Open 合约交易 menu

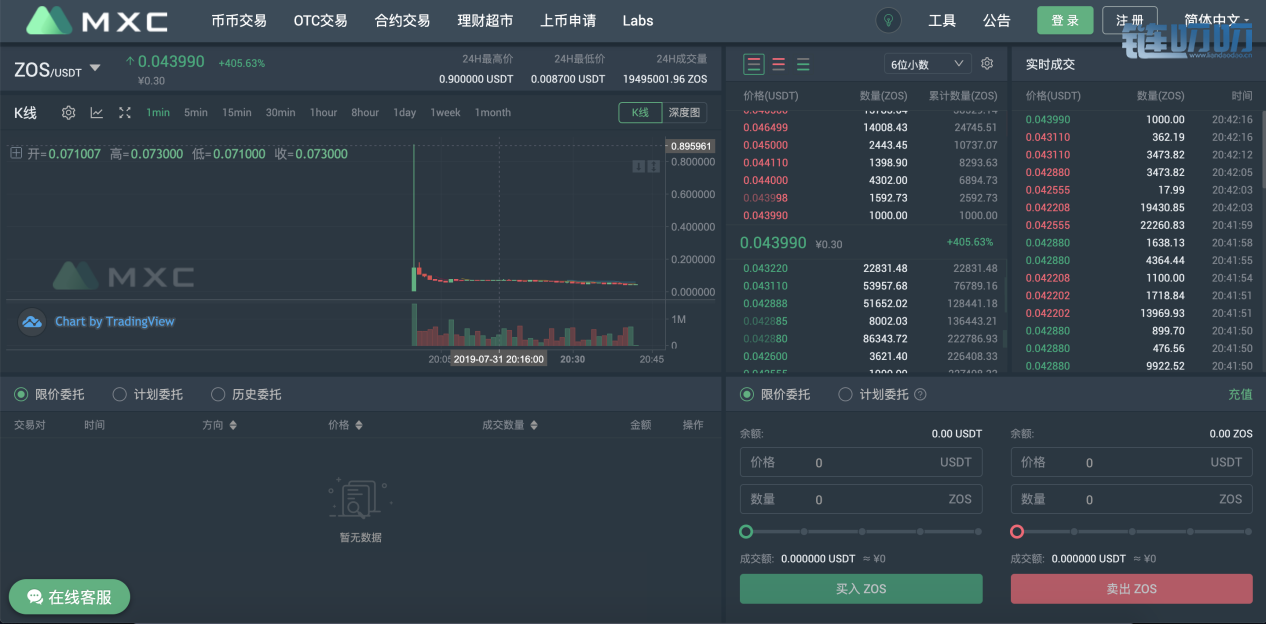(402, 20)
